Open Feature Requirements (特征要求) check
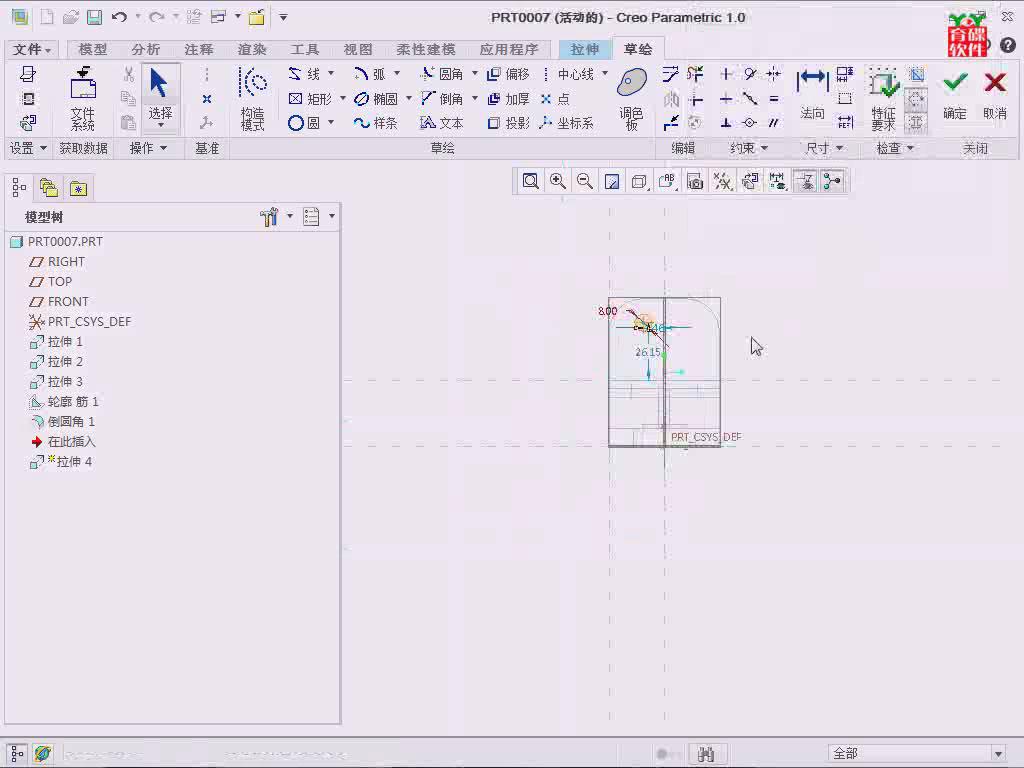1024x768 pixels. pos(883,99)
